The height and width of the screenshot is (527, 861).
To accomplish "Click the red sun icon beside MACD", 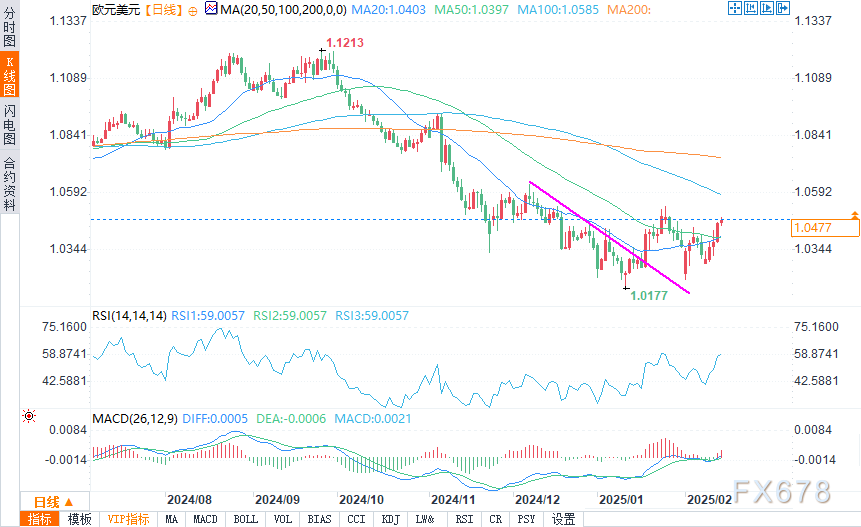I will [x=29, y=416].
